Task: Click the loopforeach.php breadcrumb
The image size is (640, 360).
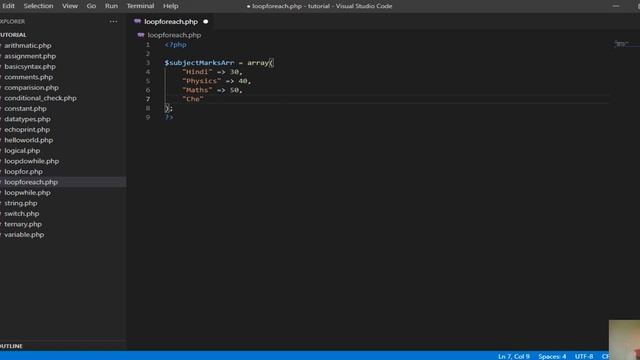Action: pos(174,35)
